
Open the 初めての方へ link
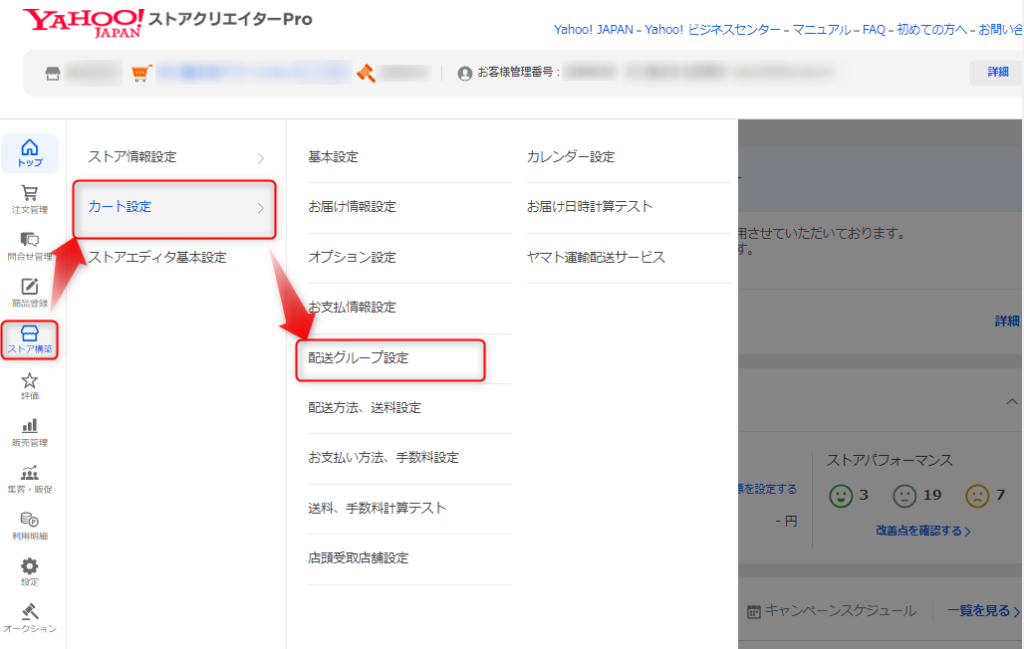click(932, 29)
